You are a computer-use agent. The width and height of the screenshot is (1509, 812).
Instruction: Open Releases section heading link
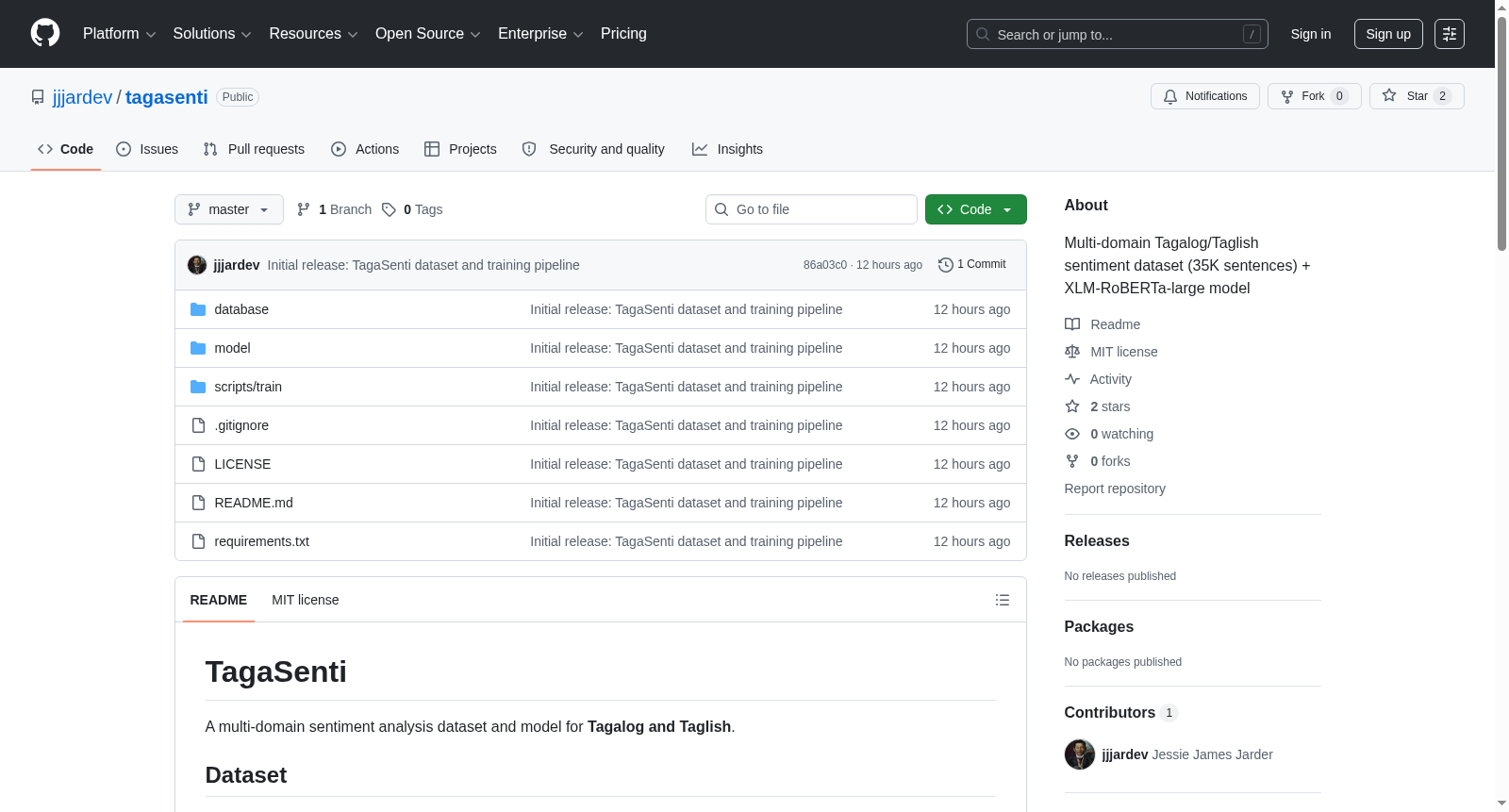click(1097, 541)
